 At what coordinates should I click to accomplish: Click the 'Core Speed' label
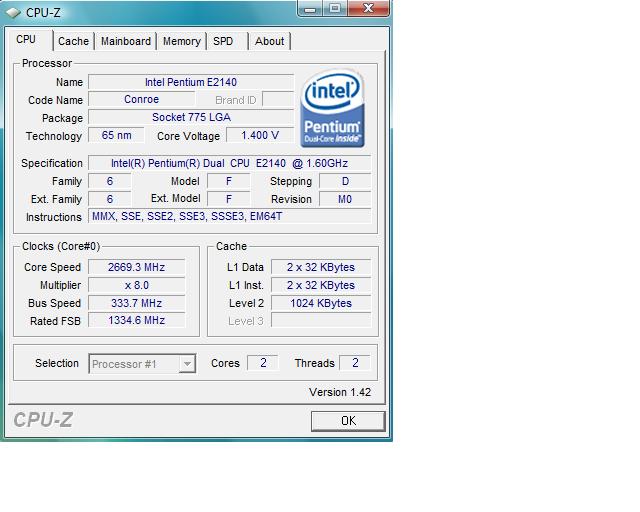coord(52,267)
